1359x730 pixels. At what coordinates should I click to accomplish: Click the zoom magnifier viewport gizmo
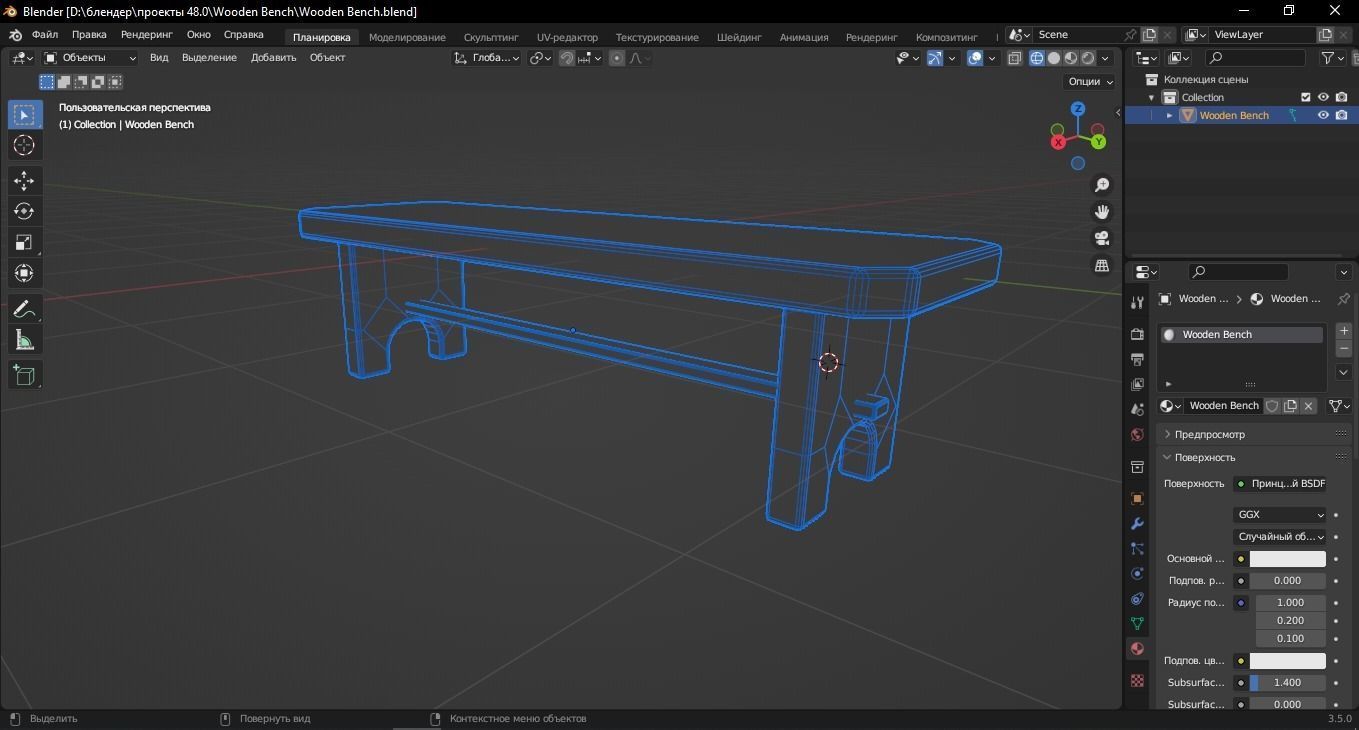tap(1102, 185)
